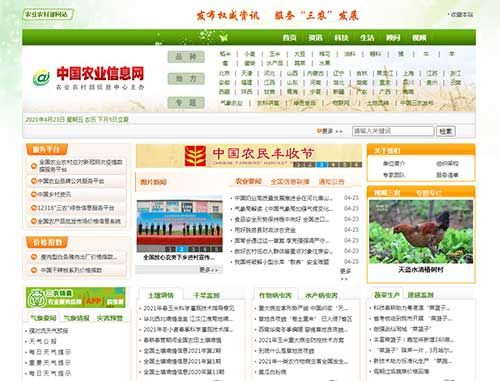Select highlighted slide indicator on harvest festival banner
500x381 pixels.
click(321, 164)
